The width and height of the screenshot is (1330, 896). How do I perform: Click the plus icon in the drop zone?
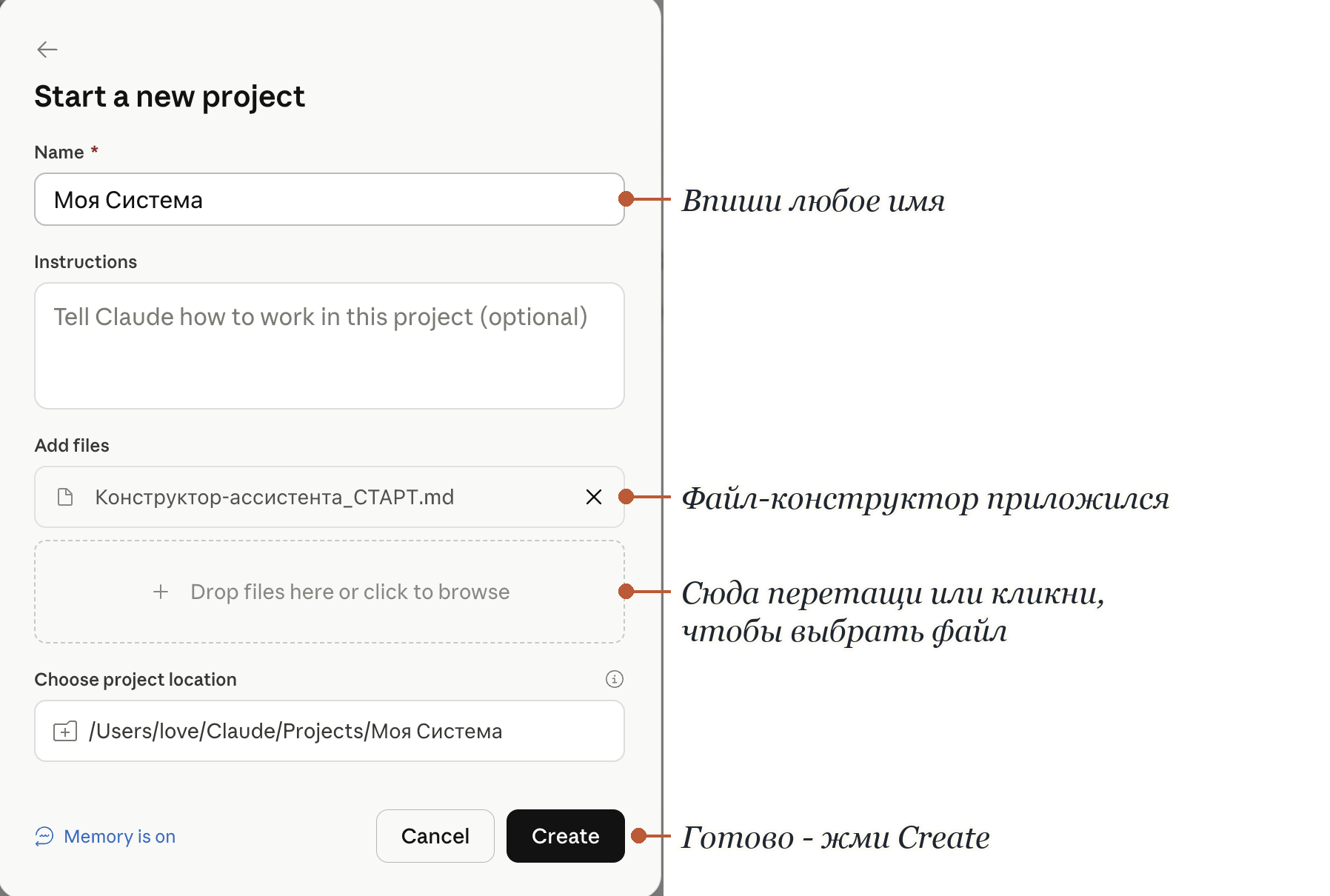(x=161, y=592)
